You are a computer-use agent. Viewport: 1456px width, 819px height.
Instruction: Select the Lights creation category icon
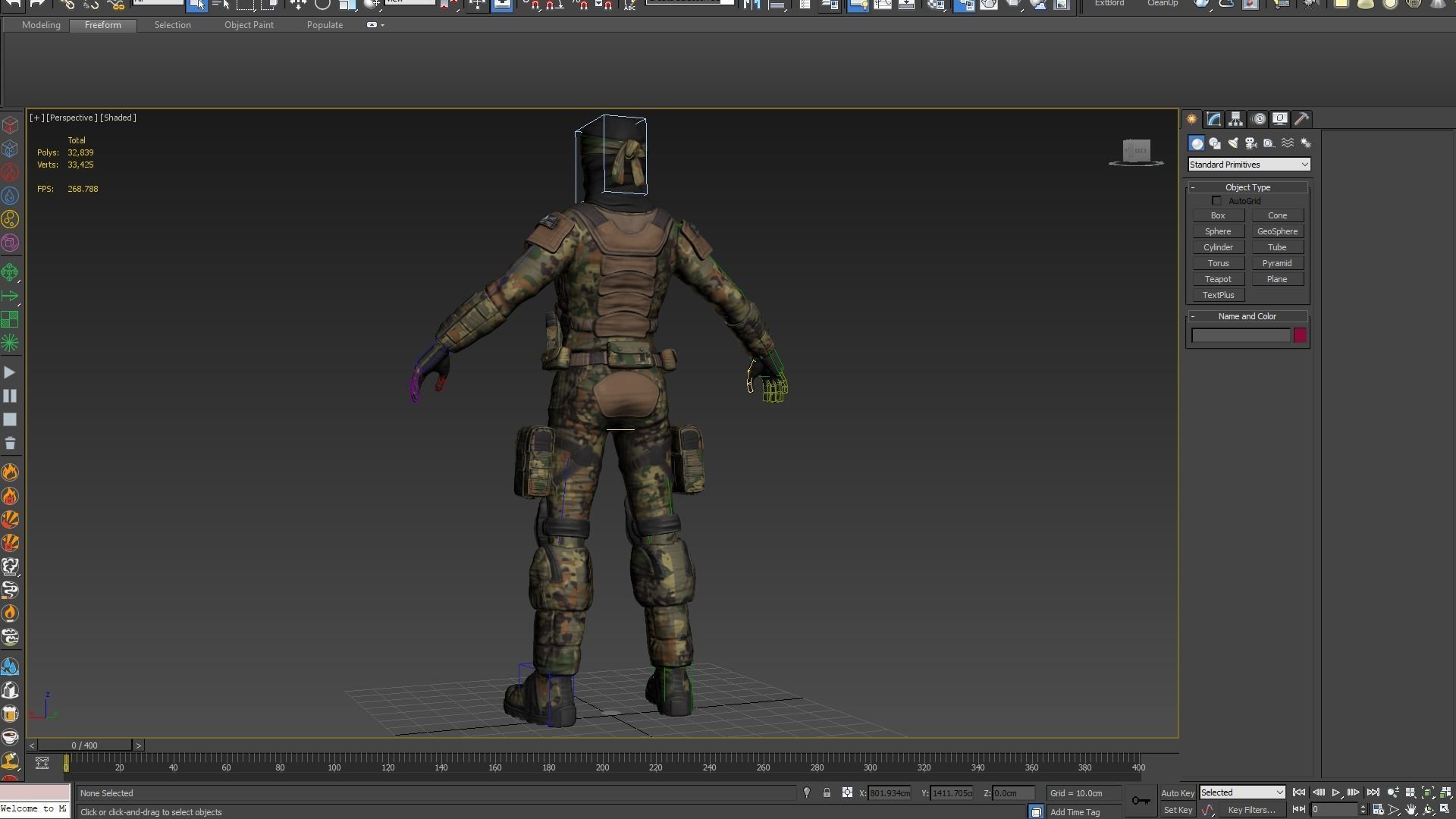click(x=1233, y=143)
